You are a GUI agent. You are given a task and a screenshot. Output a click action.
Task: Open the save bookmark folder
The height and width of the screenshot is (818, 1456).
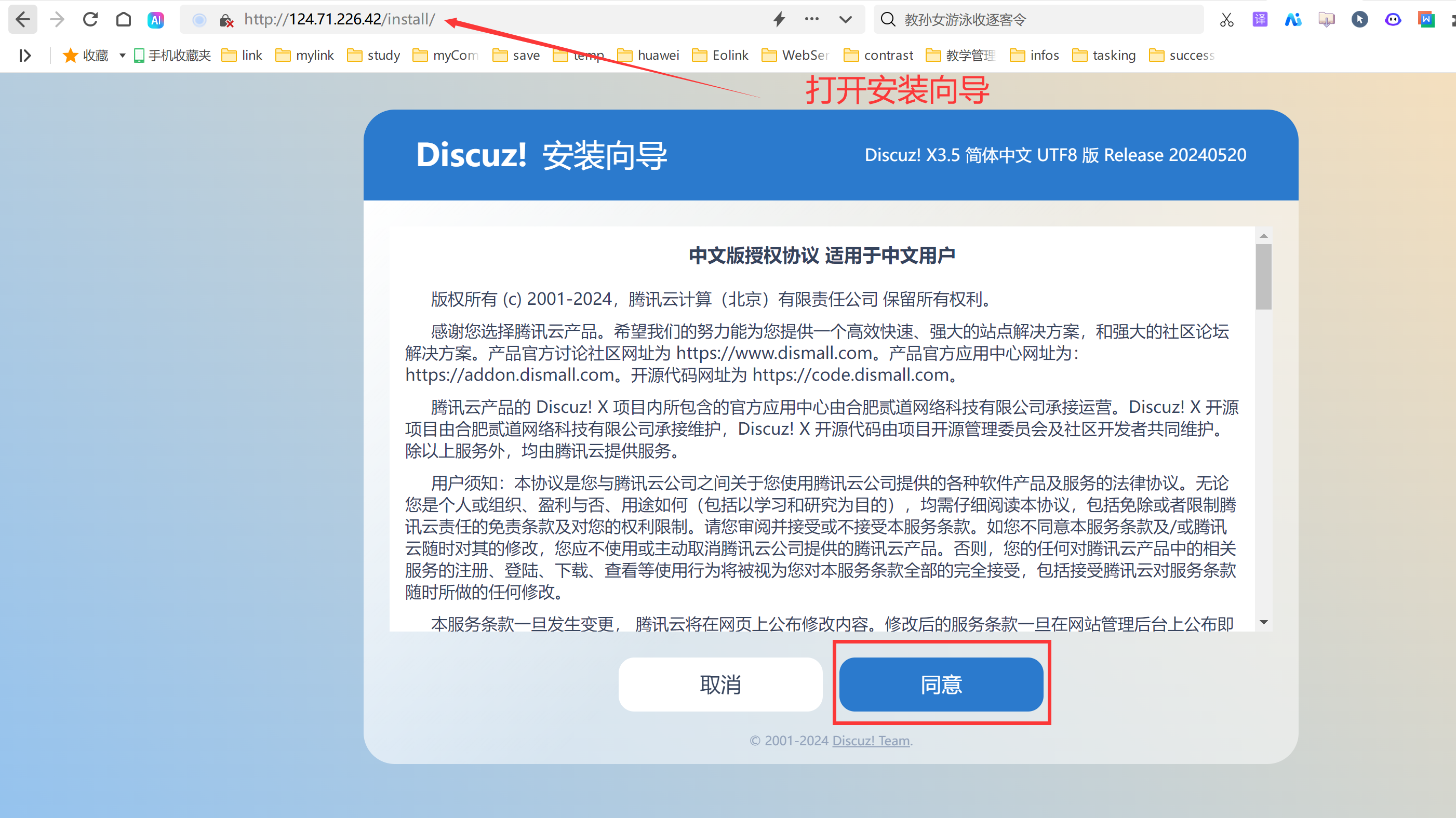click(516, 56)
